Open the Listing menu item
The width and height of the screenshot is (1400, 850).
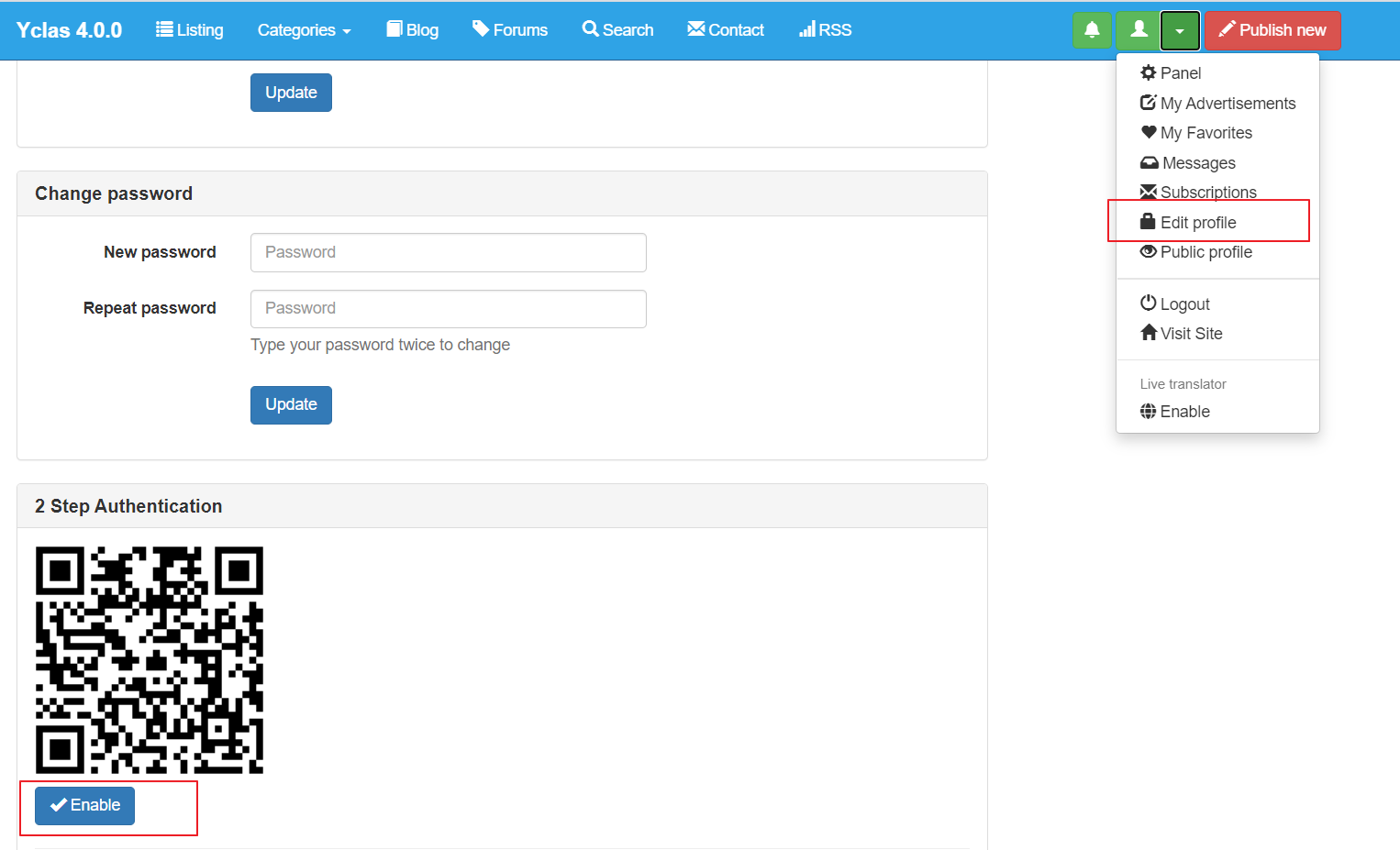click(190, 30)
